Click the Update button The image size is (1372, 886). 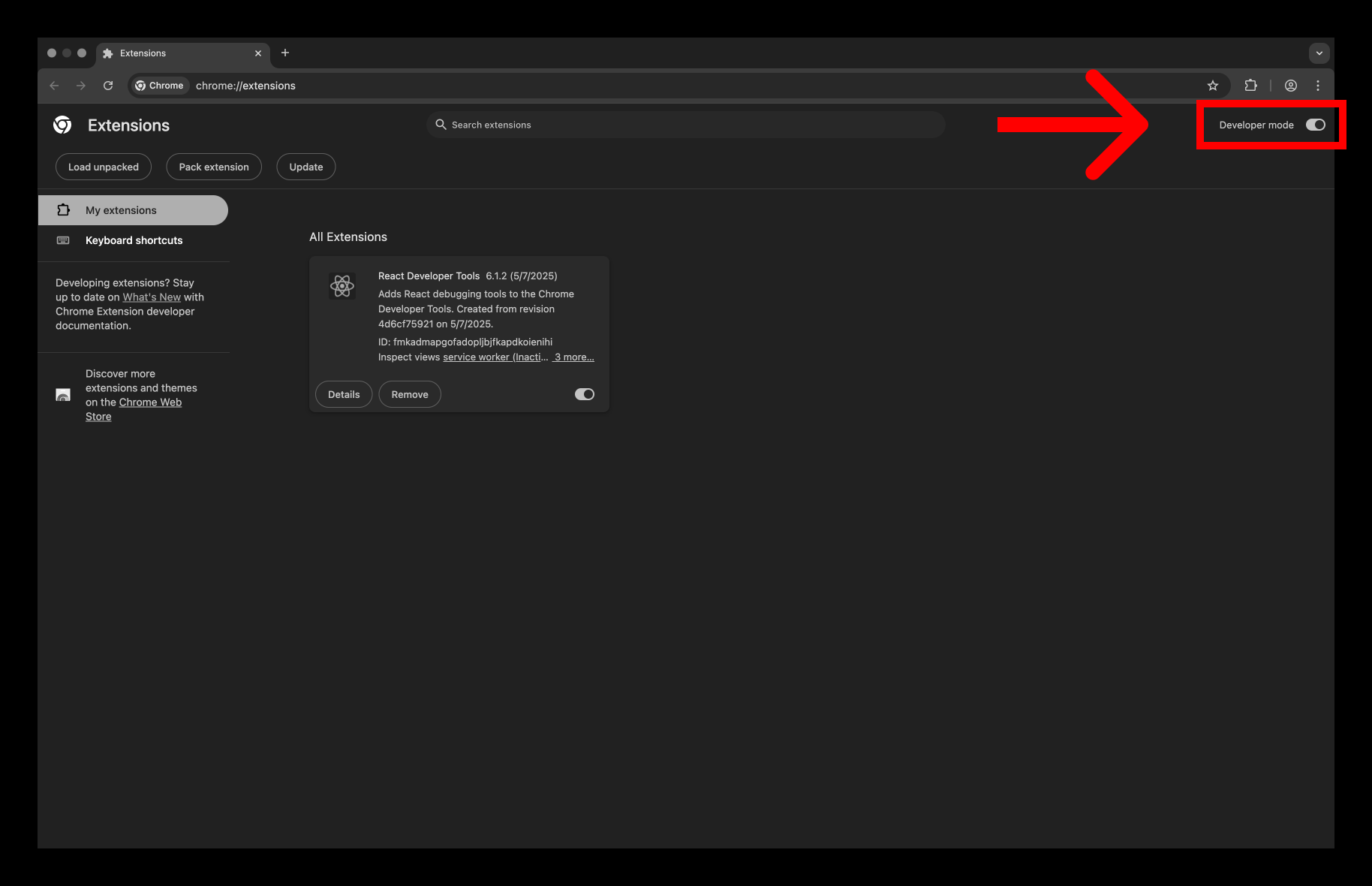[306, 167]
